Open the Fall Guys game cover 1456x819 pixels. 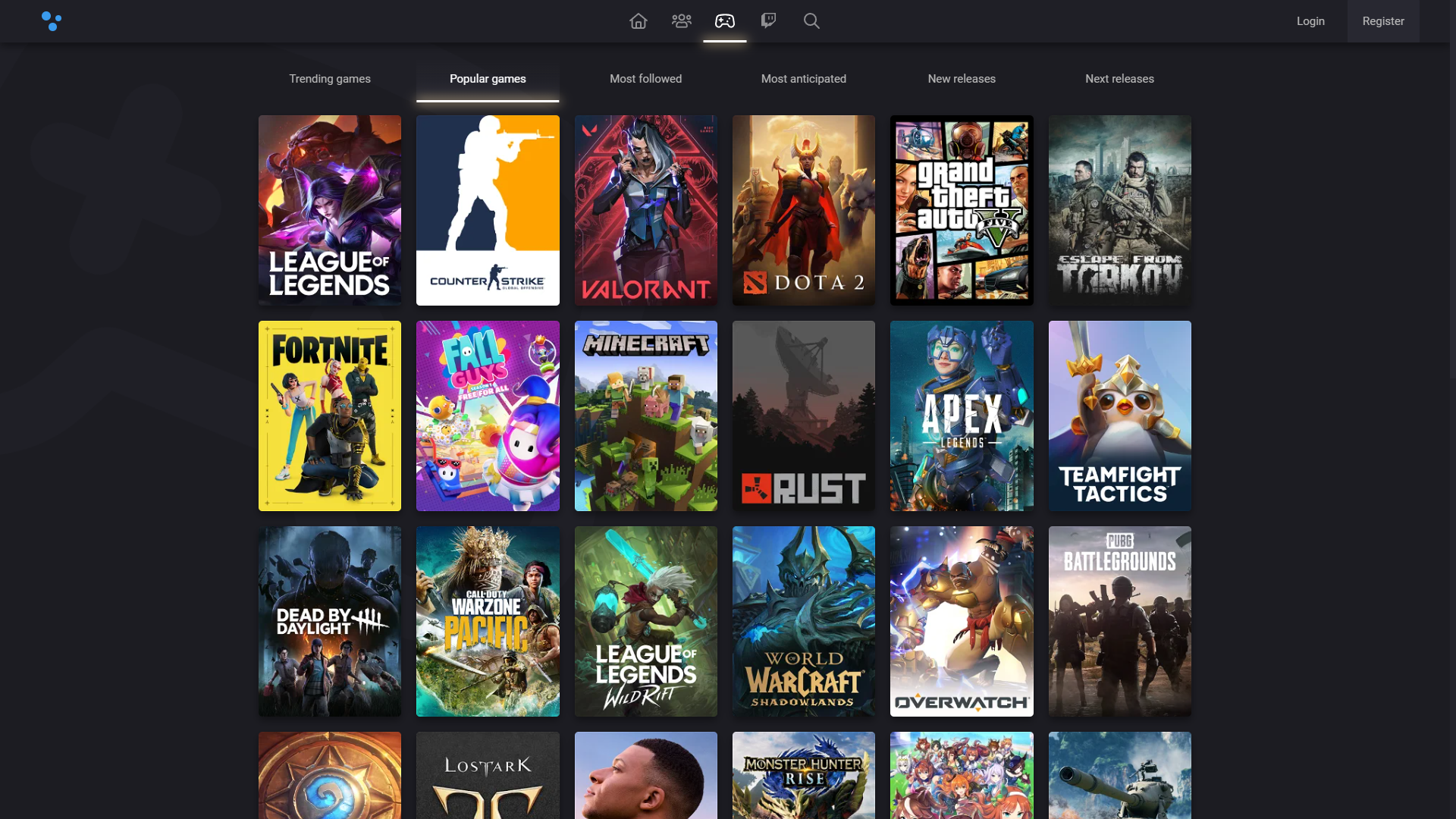[x=488, y=416]
